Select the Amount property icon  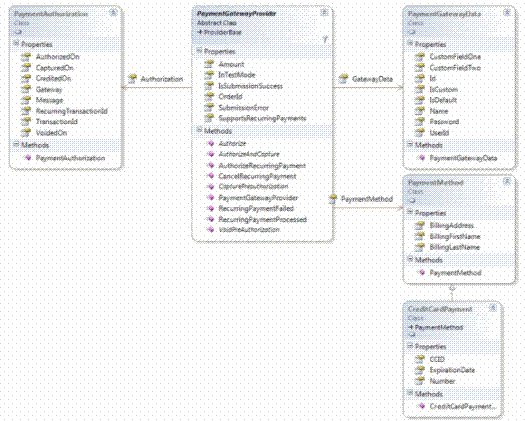click(209, 64)
